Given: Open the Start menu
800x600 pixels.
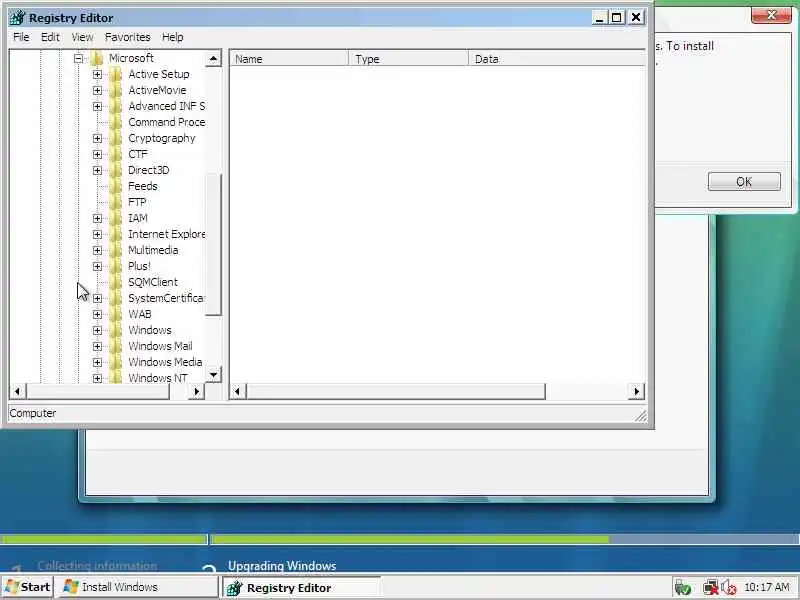Looking at the screenshot, I should 28,587.
